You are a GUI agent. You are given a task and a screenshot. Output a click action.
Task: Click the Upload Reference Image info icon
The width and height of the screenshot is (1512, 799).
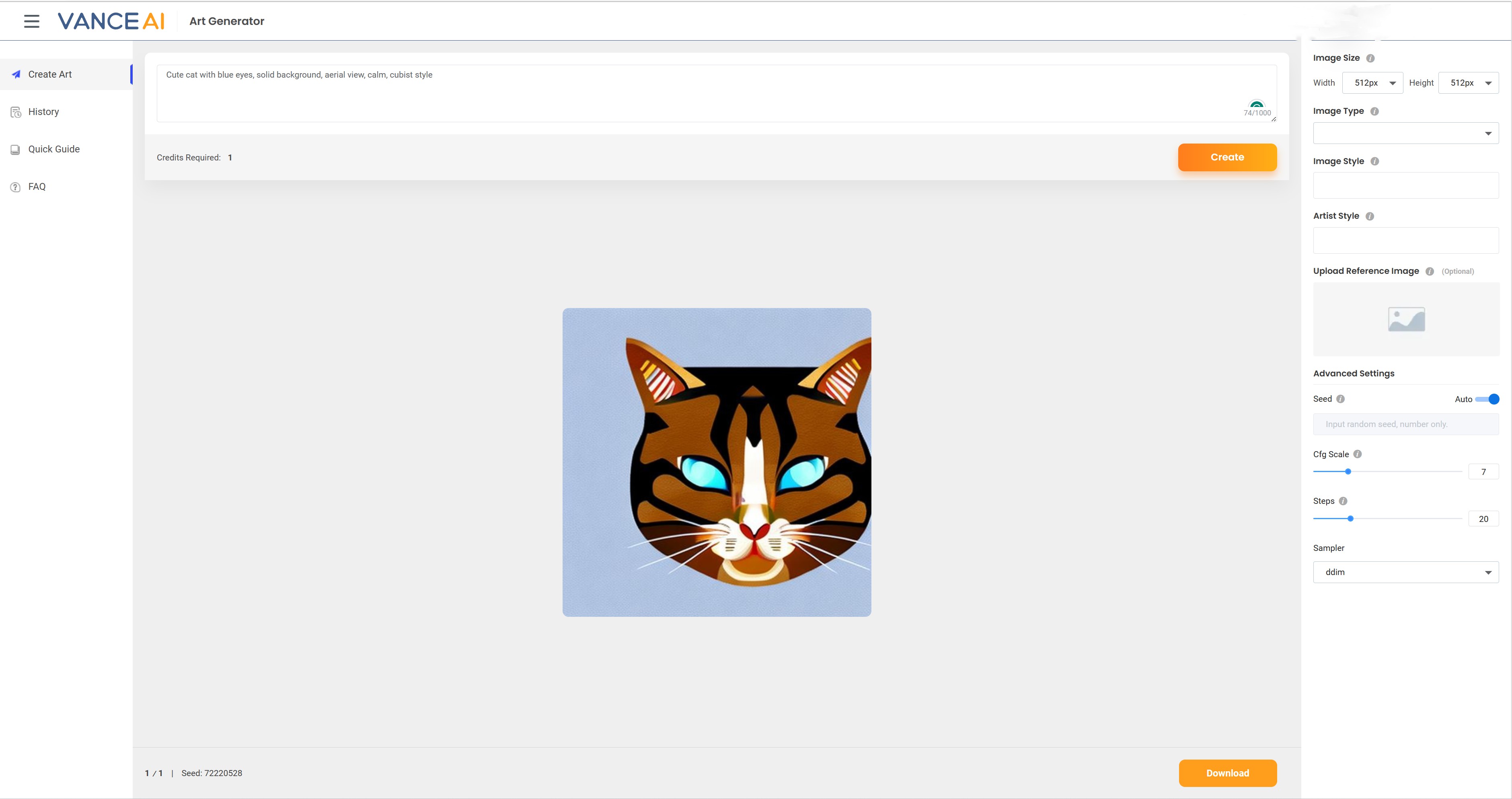coord(1429,271)
